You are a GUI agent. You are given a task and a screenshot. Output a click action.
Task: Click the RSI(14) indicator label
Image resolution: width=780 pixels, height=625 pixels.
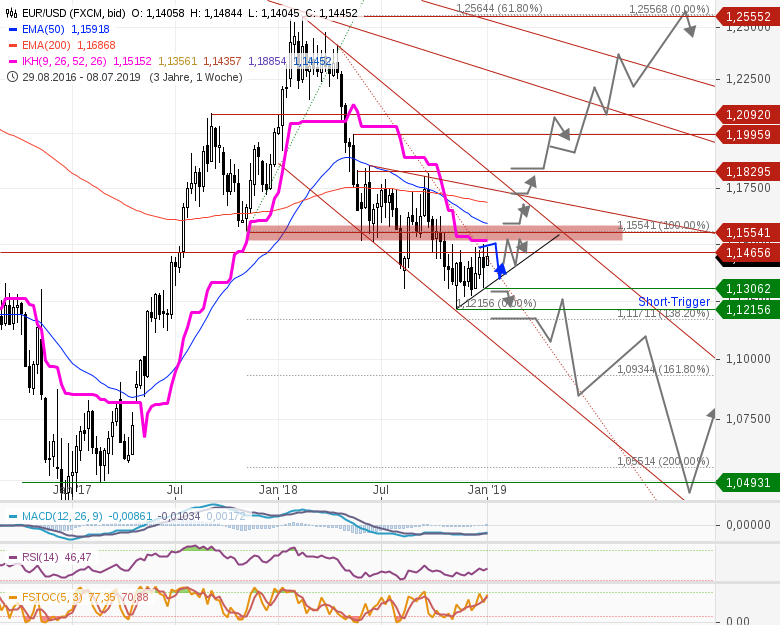pyautogui.click(x=40, y=557)
